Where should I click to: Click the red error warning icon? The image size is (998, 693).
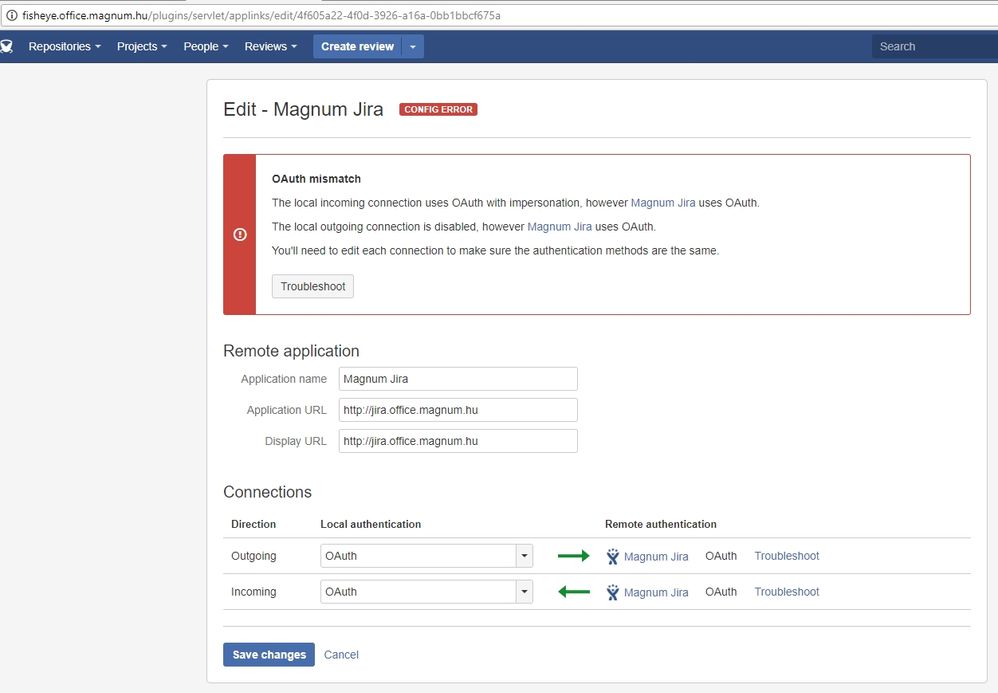tap(240, 234)
